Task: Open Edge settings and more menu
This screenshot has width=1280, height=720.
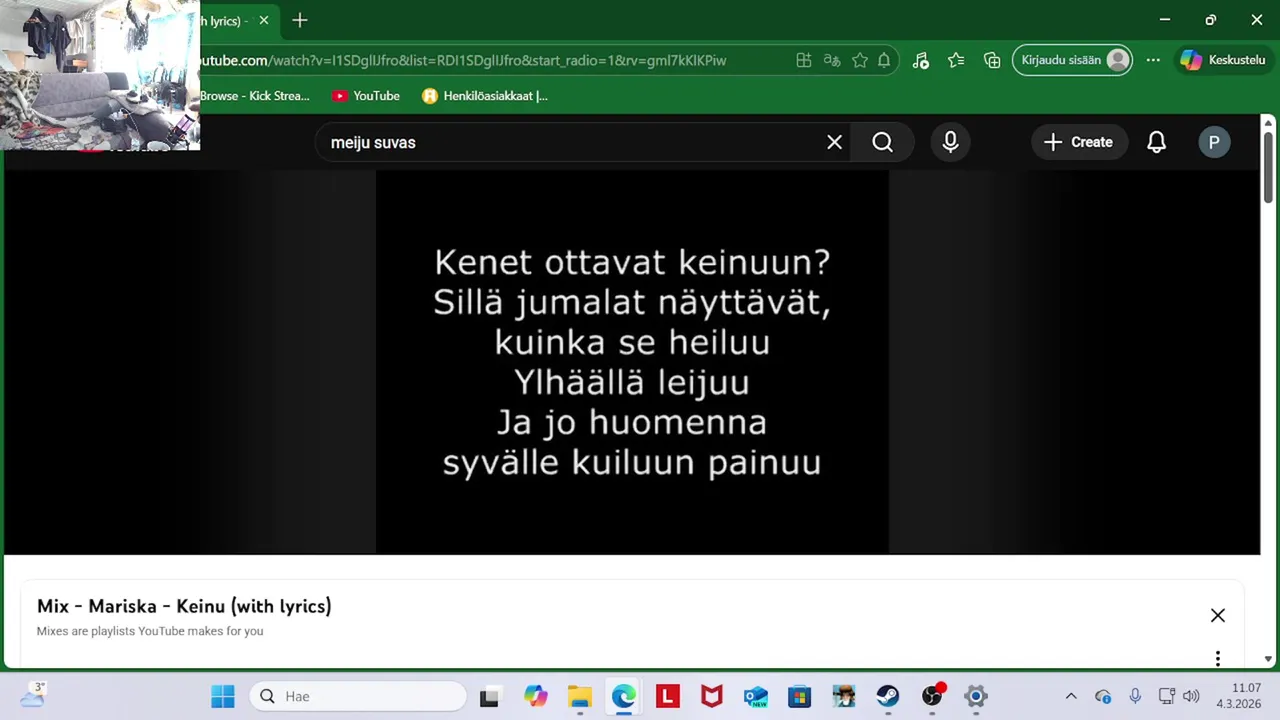Action: 1153,60
